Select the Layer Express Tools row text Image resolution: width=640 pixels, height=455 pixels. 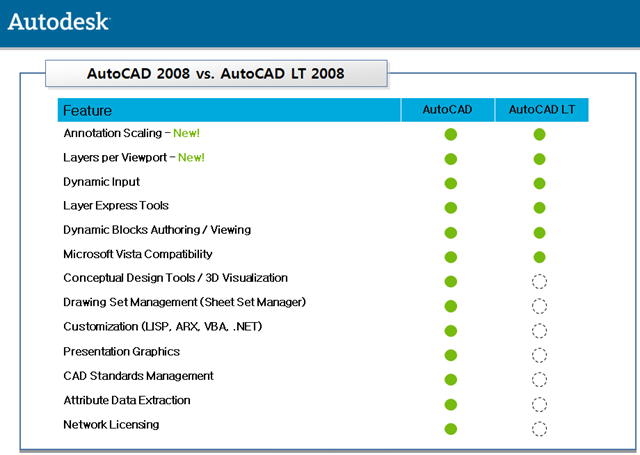click(116, 205)
